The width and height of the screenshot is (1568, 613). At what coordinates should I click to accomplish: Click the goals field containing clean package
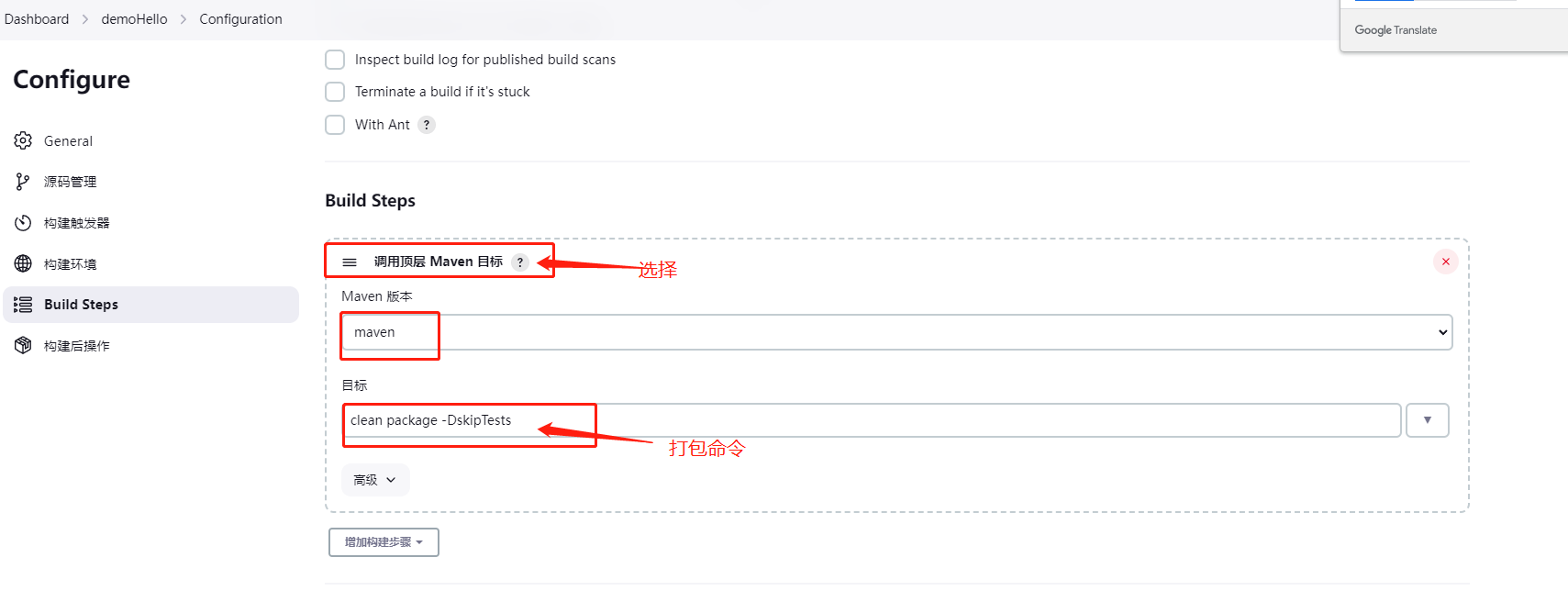tap(872, 420)
